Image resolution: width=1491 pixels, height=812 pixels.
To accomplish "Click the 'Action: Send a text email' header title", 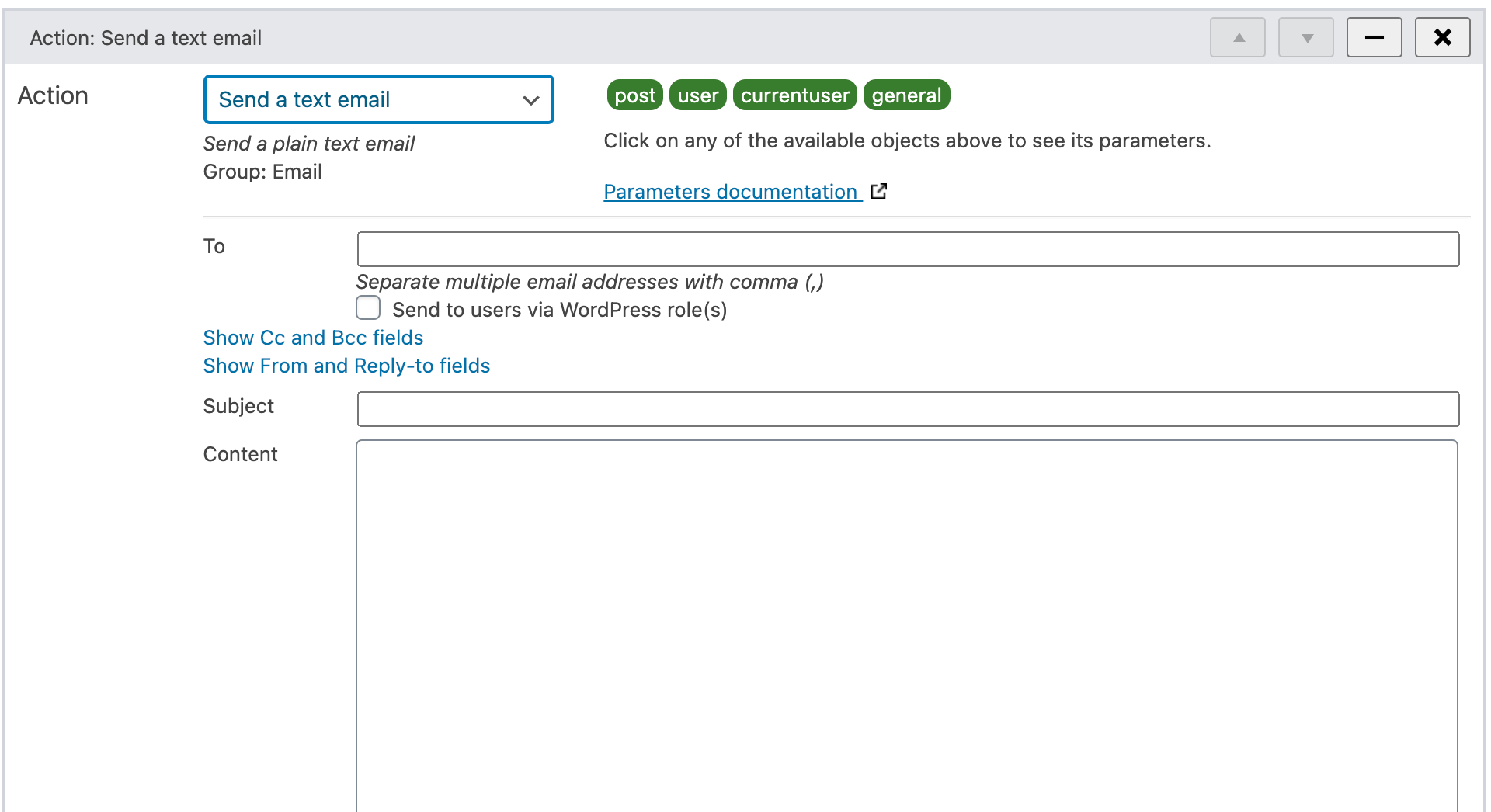I will point(146,38).
